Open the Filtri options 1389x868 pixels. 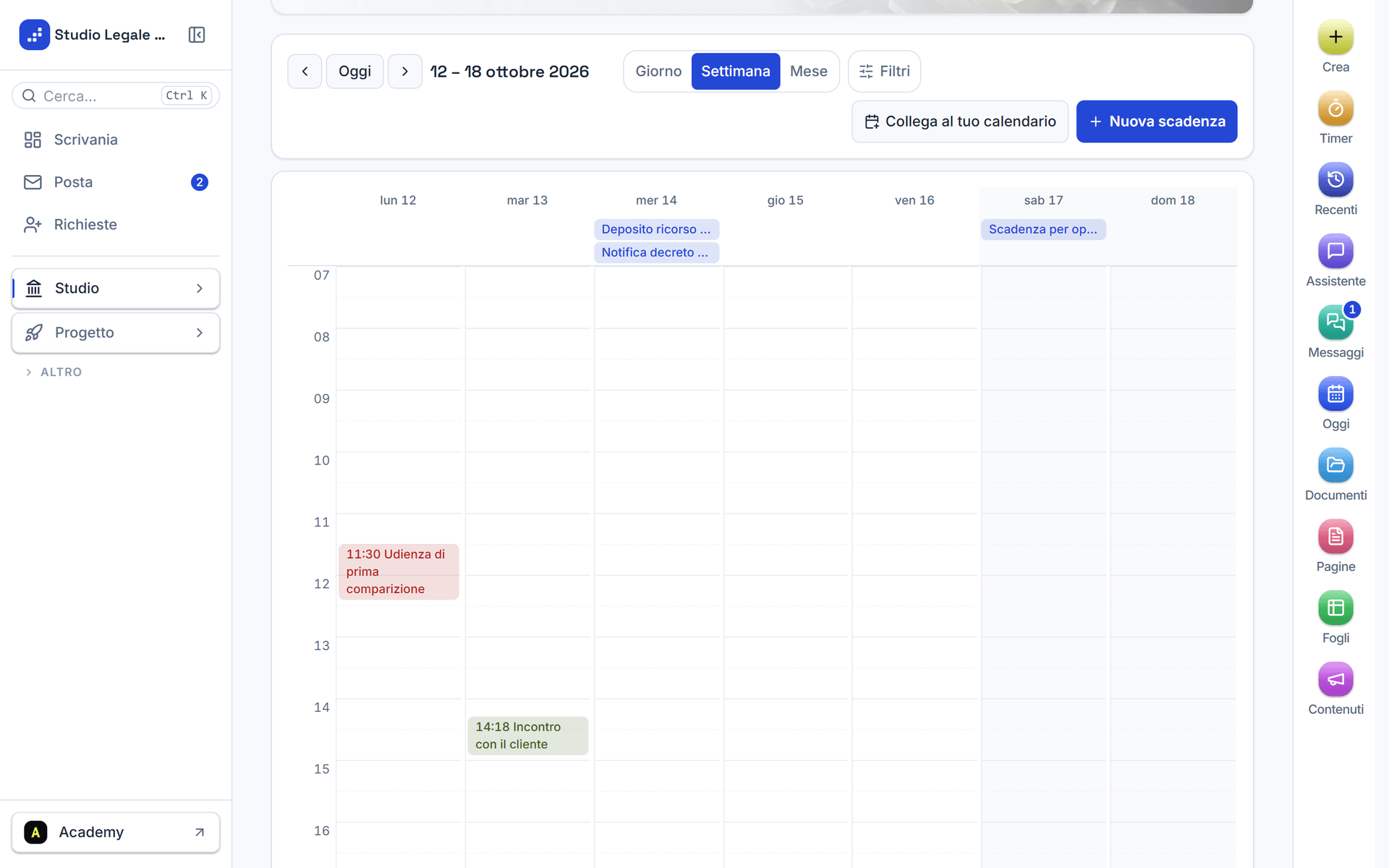(x=884, y=71)
